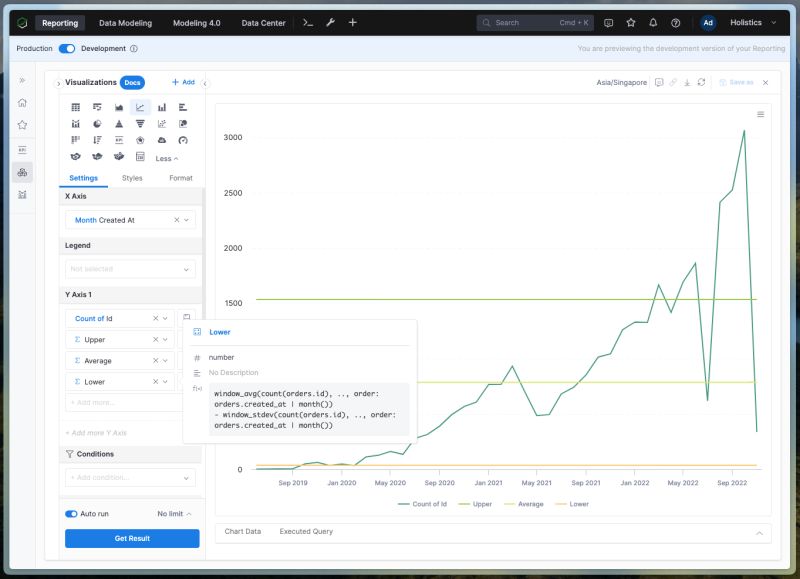Image resolution: width=800 pixels, height=579 pixels.
Task: Choose the Gauge chart visualization
Action: coord(183,140)
